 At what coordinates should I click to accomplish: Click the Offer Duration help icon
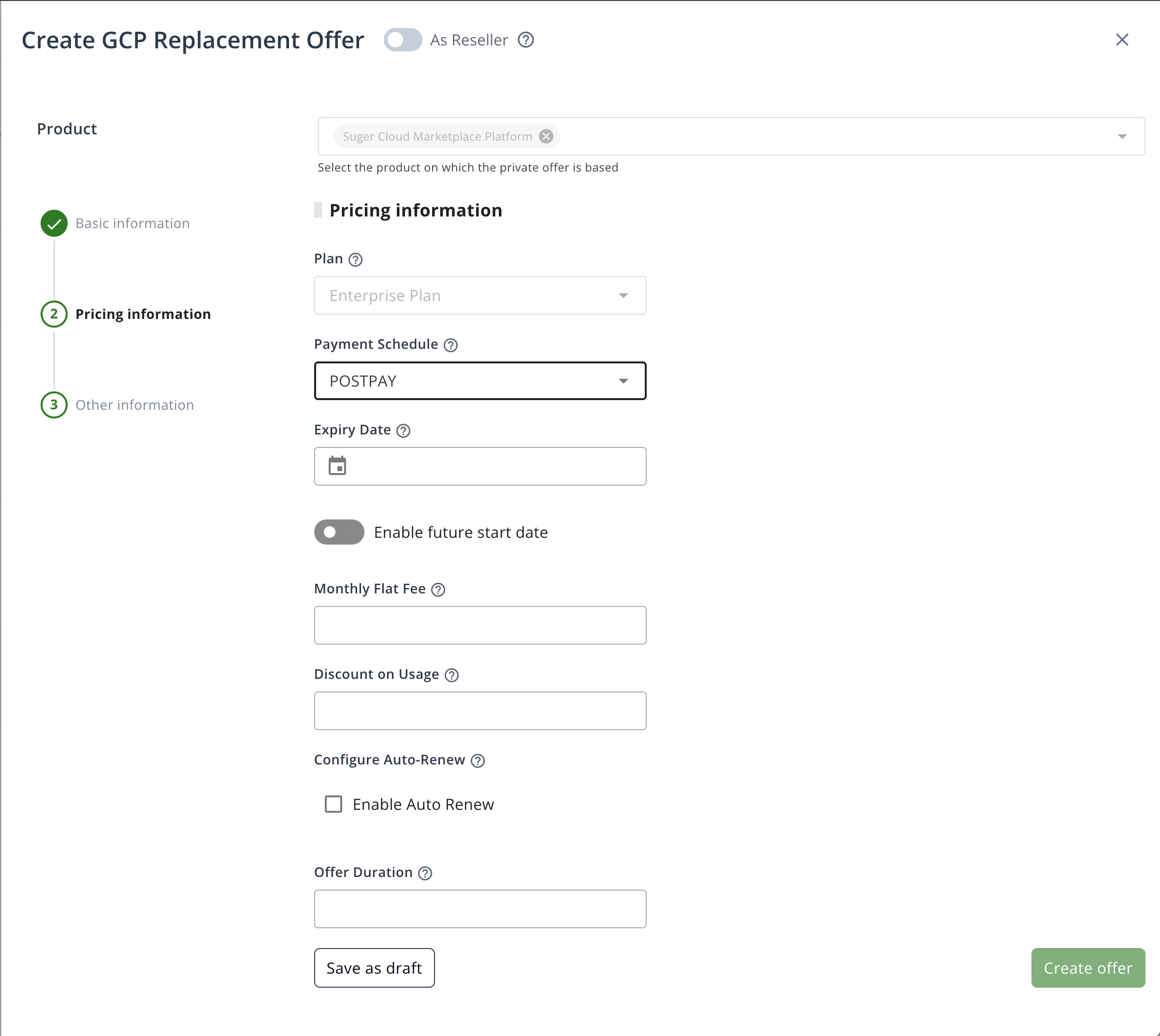click(425, 873)
